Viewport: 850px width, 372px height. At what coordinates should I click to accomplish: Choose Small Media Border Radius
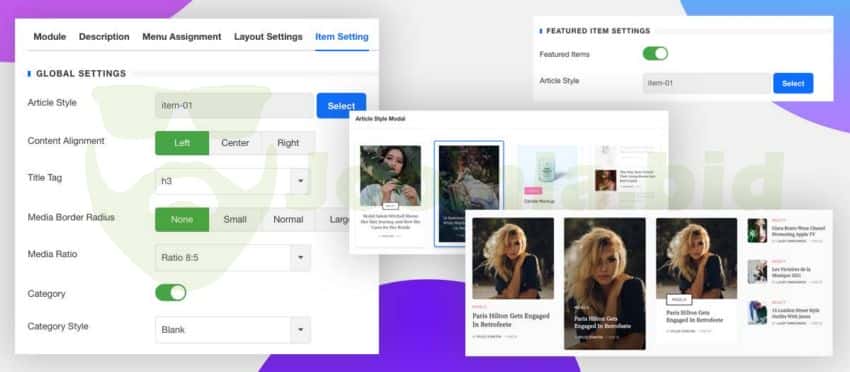(x=235, y=220)
